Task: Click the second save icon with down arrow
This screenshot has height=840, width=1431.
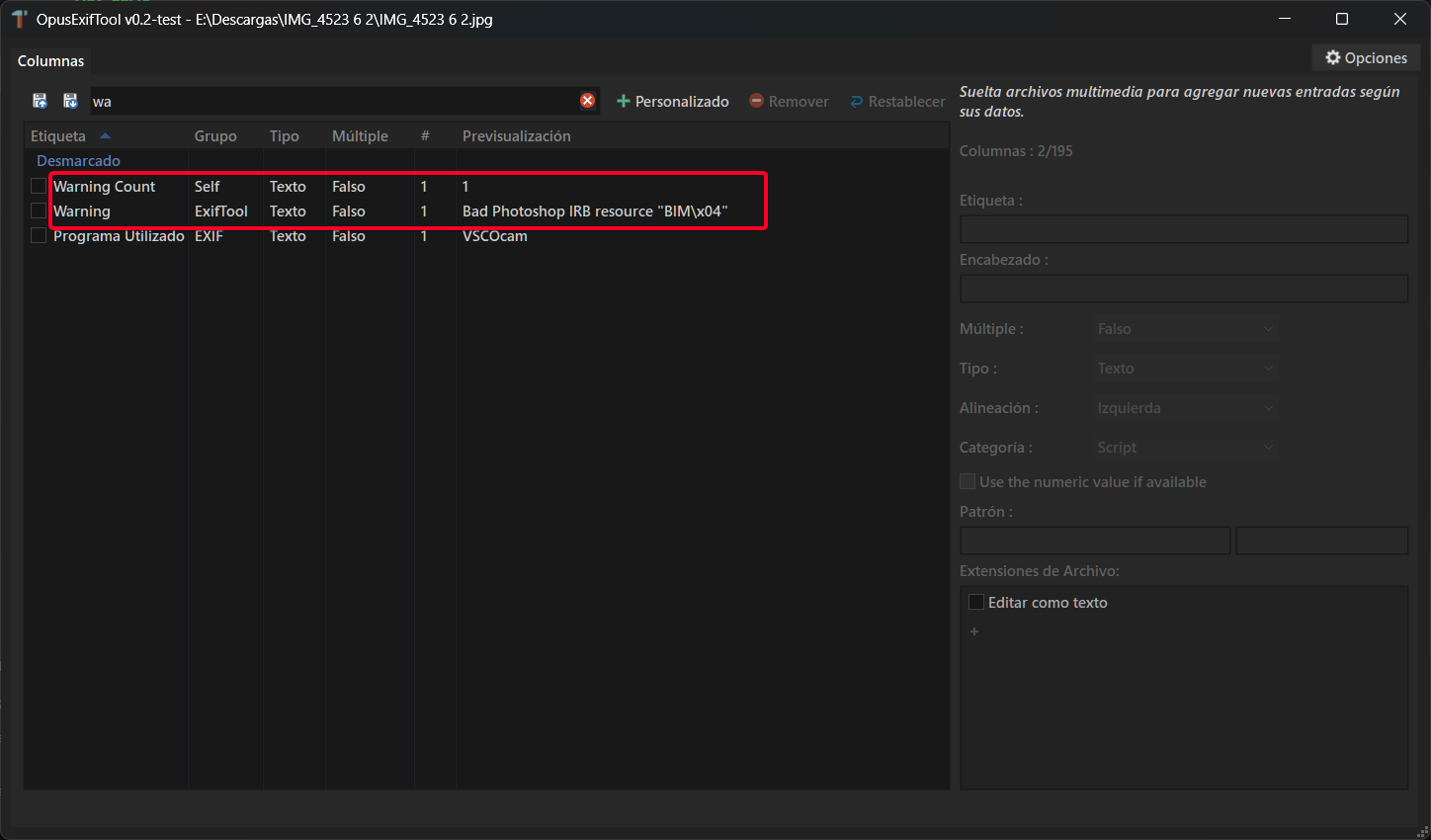Action: 70,101
